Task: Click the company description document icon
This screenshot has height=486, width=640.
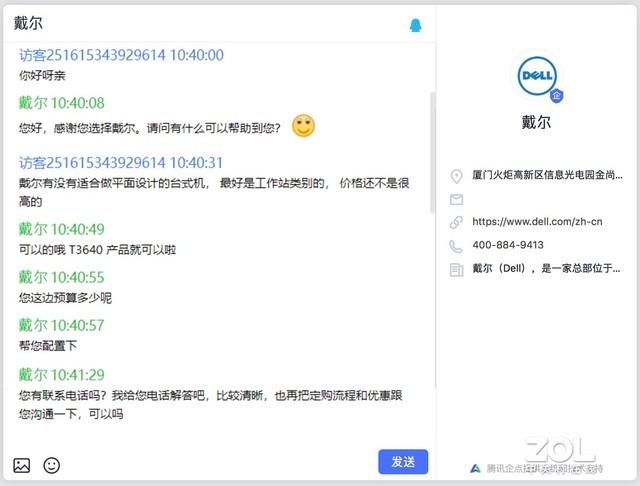Action: [456, 270]
